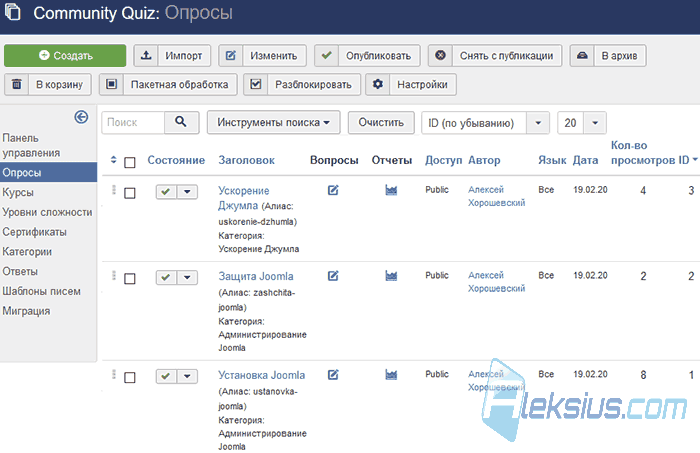Viewport: 700px width, 453px height.
Task: Sort by Доступ column header
Action: (x=443, y=160)
